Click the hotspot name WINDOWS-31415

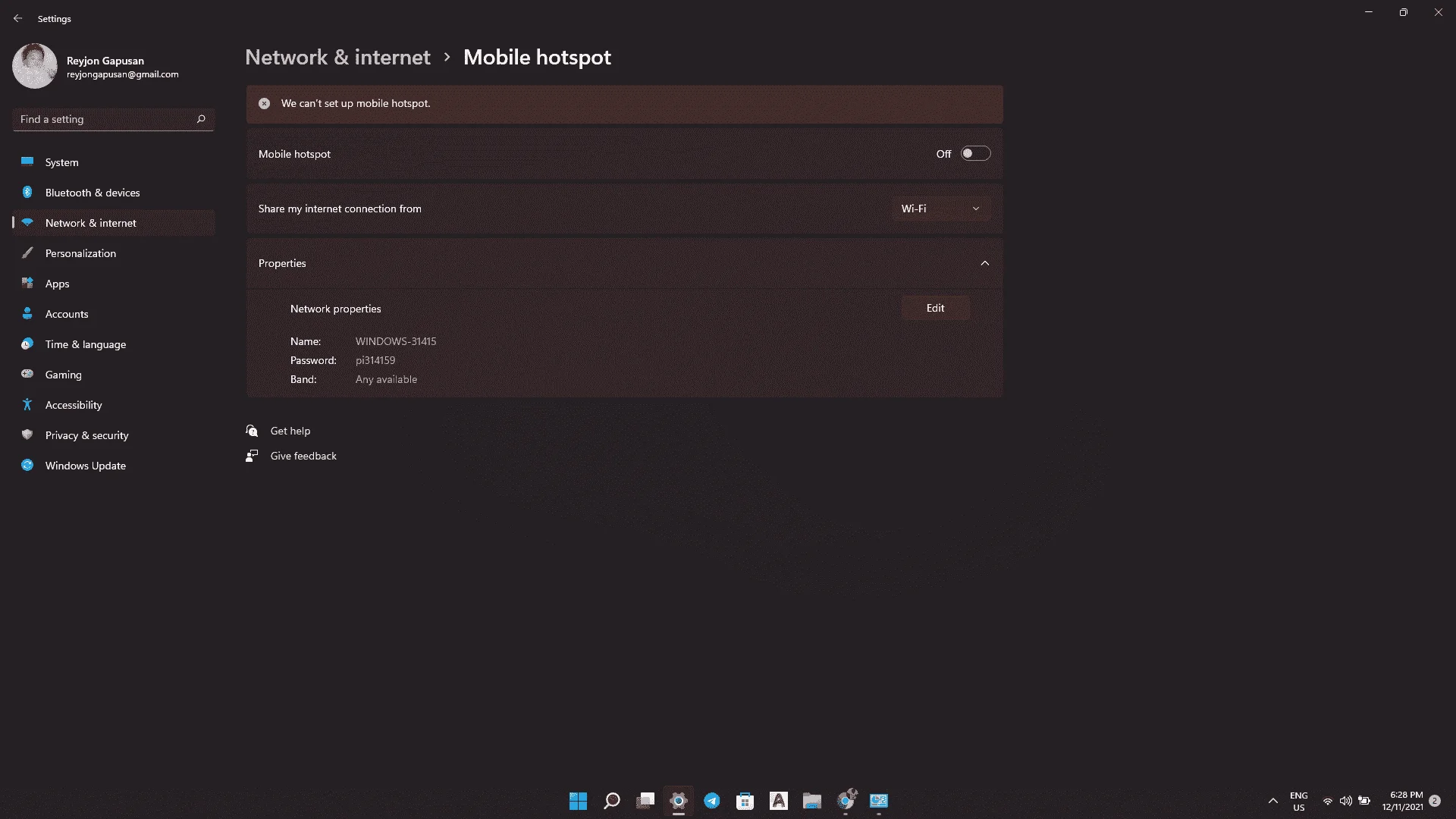click(396, 341)
